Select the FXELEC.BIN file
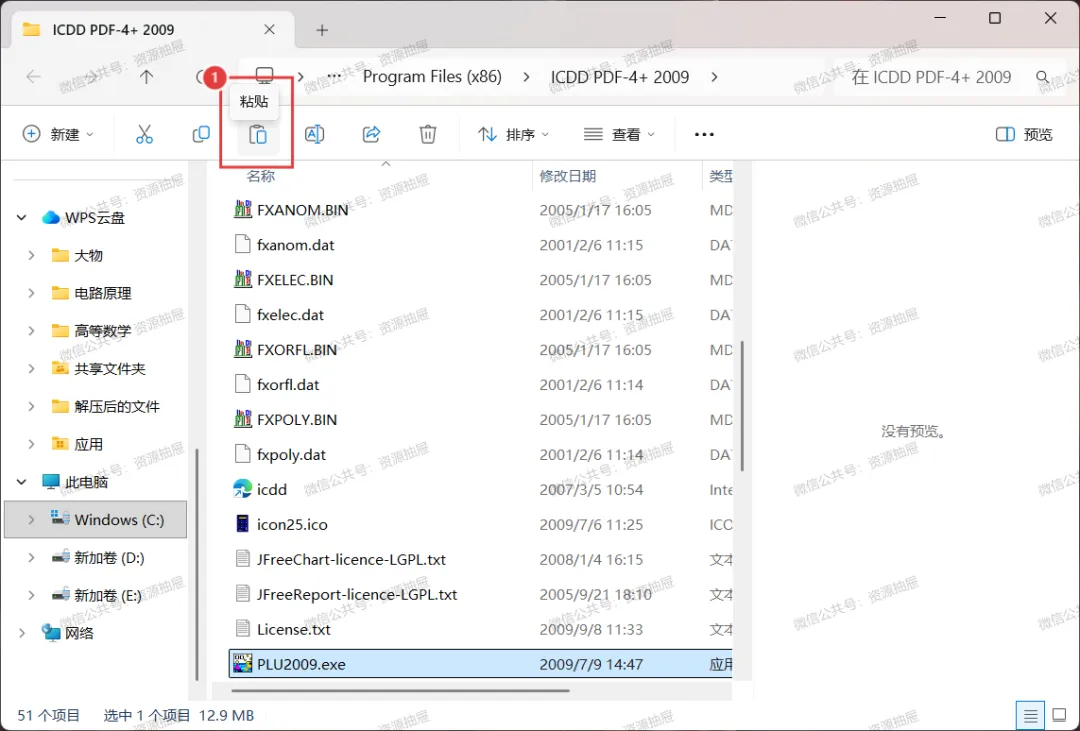Screen dimensions: 1080x731 (283, 280)
